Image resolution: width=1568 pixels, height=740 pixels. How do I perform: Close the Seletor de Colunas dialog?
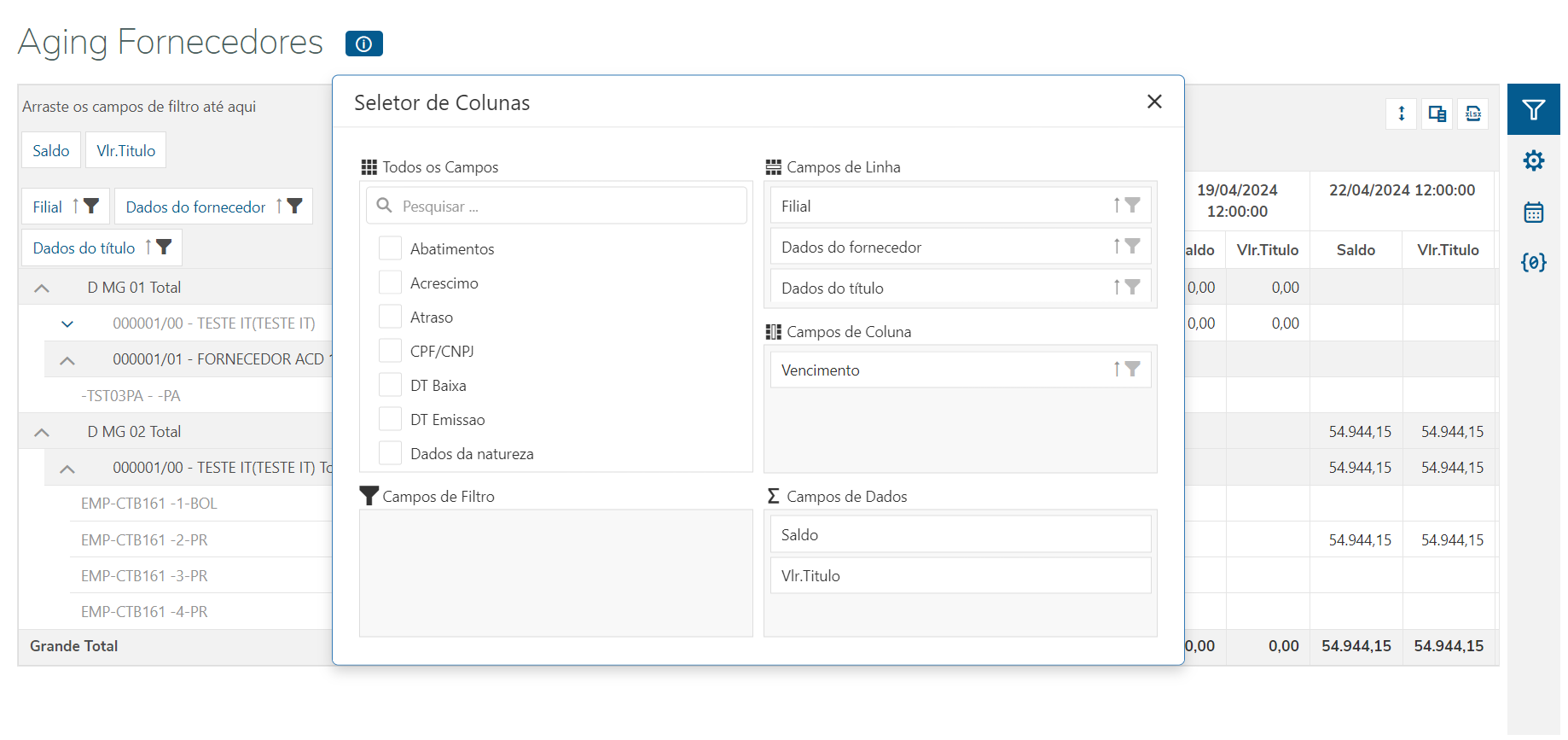coord(1154,102)
